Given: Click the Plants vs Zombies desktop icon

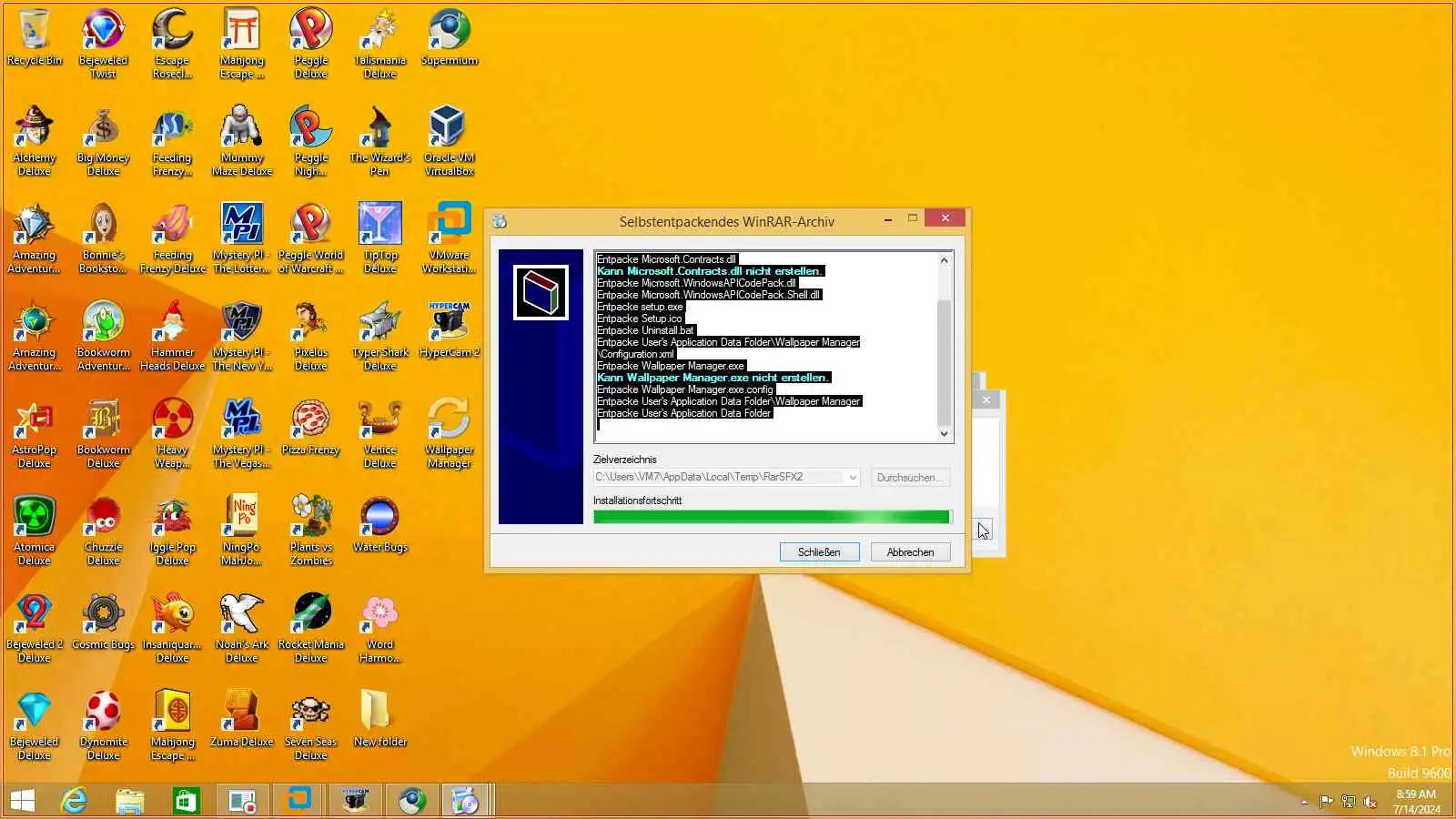Looking at the screenshot, I should 311,531.
